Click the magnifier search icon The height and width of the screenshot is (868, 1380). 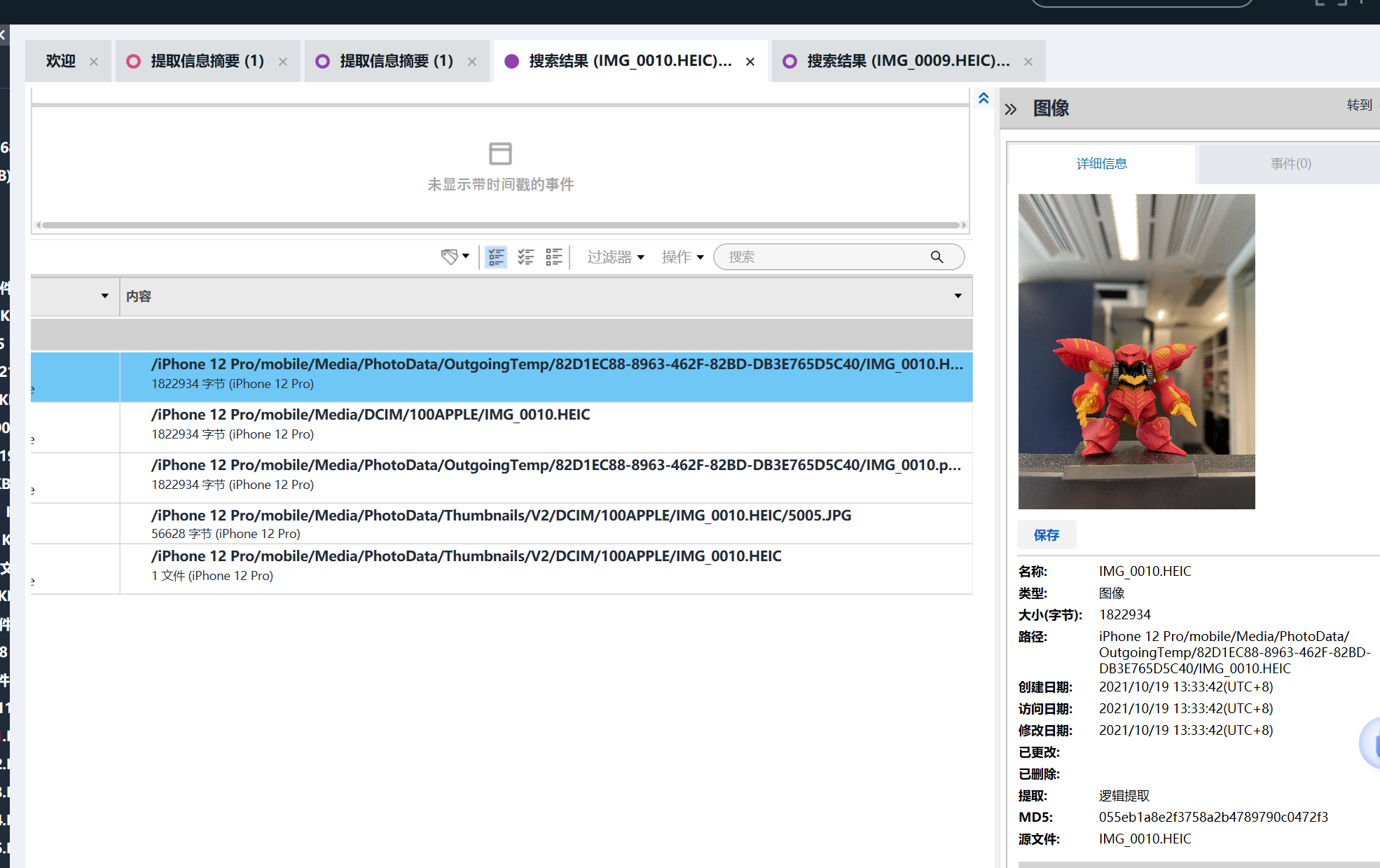click(937, 257)
